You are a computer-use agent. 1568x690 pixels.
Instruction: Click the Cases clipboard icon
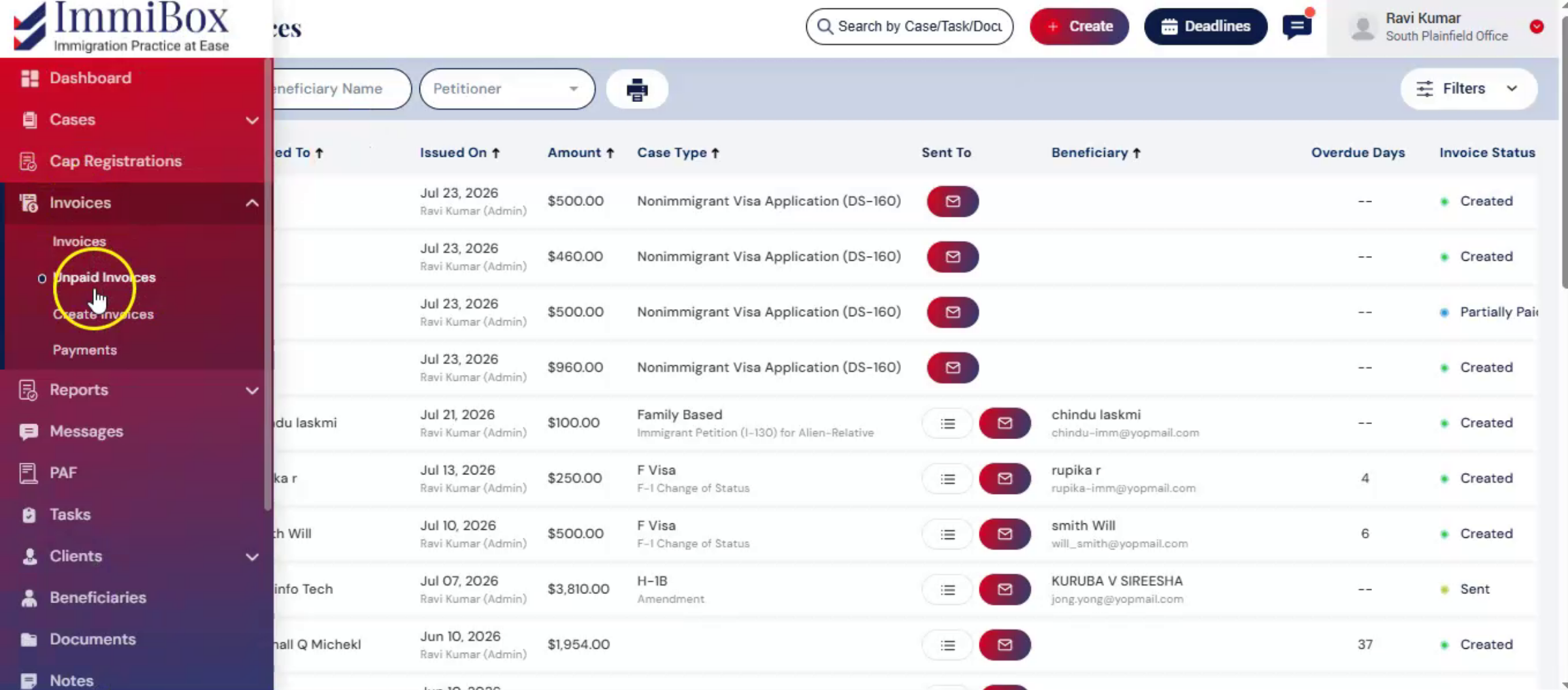click(29, 120)
